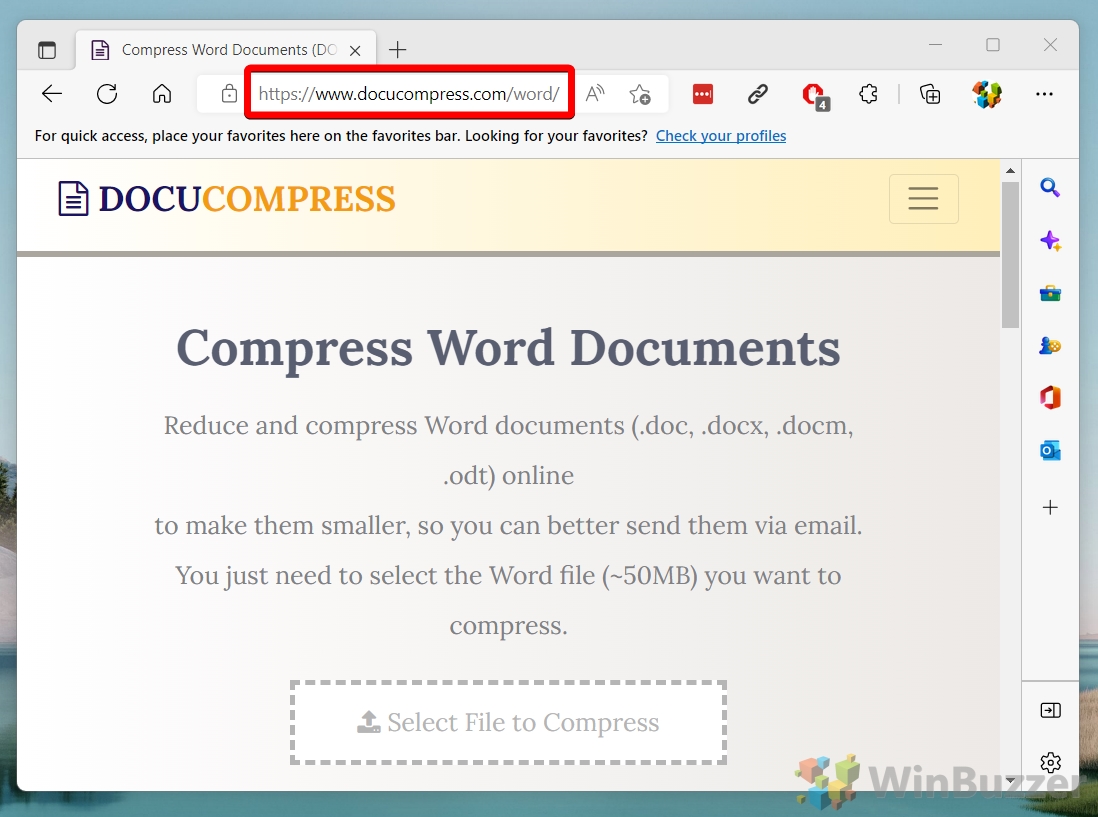
Task: Hide the sidebar toggle icon
Action: 1050,711
